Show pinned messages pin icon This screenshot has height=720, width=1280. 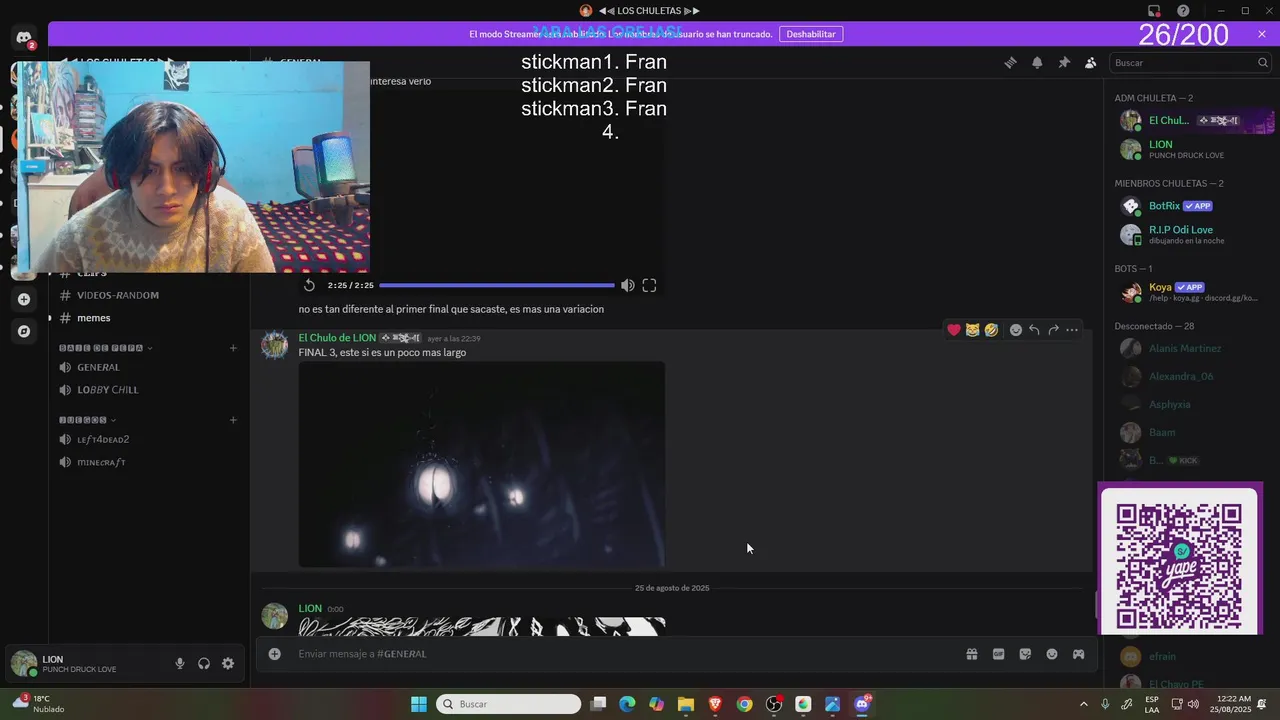click(x=1064, y=62)
